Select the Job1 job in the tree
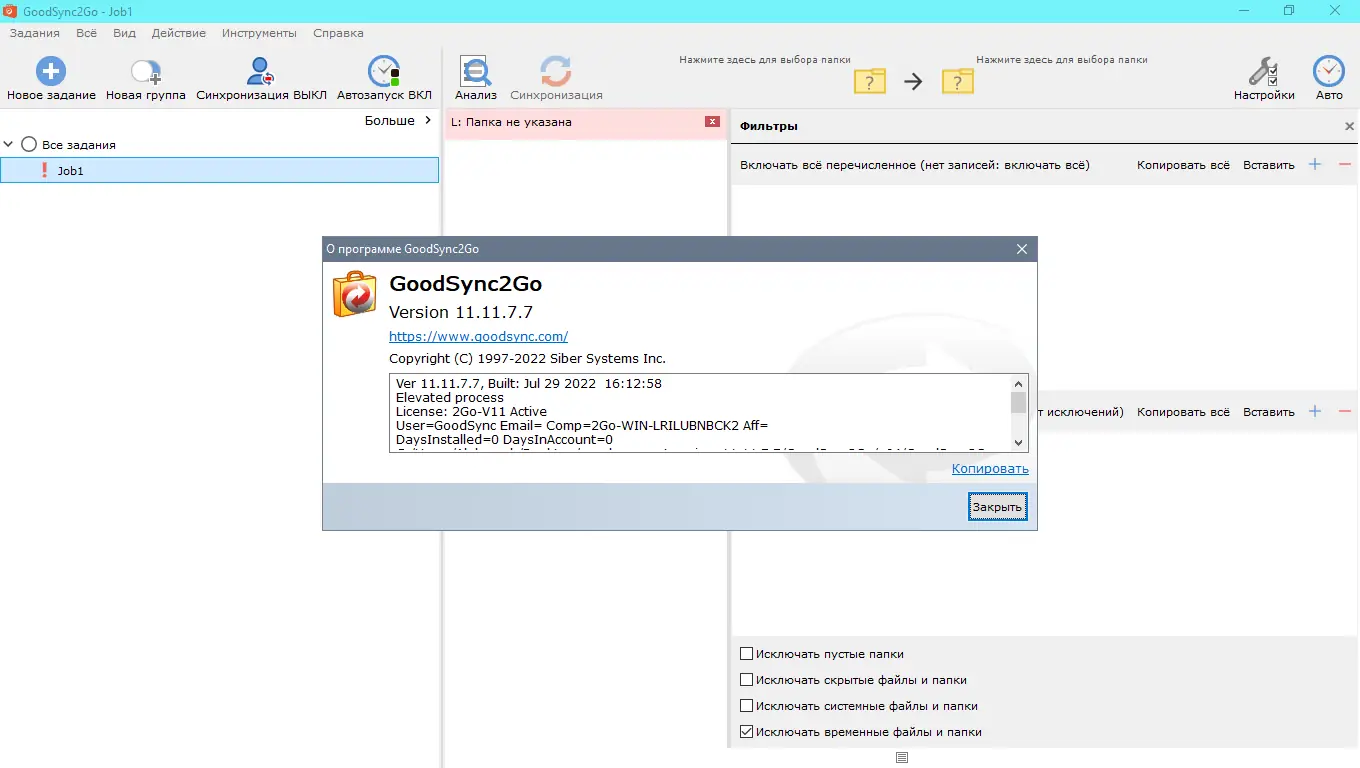This screenshot has height=768, width=1360. 220,170
